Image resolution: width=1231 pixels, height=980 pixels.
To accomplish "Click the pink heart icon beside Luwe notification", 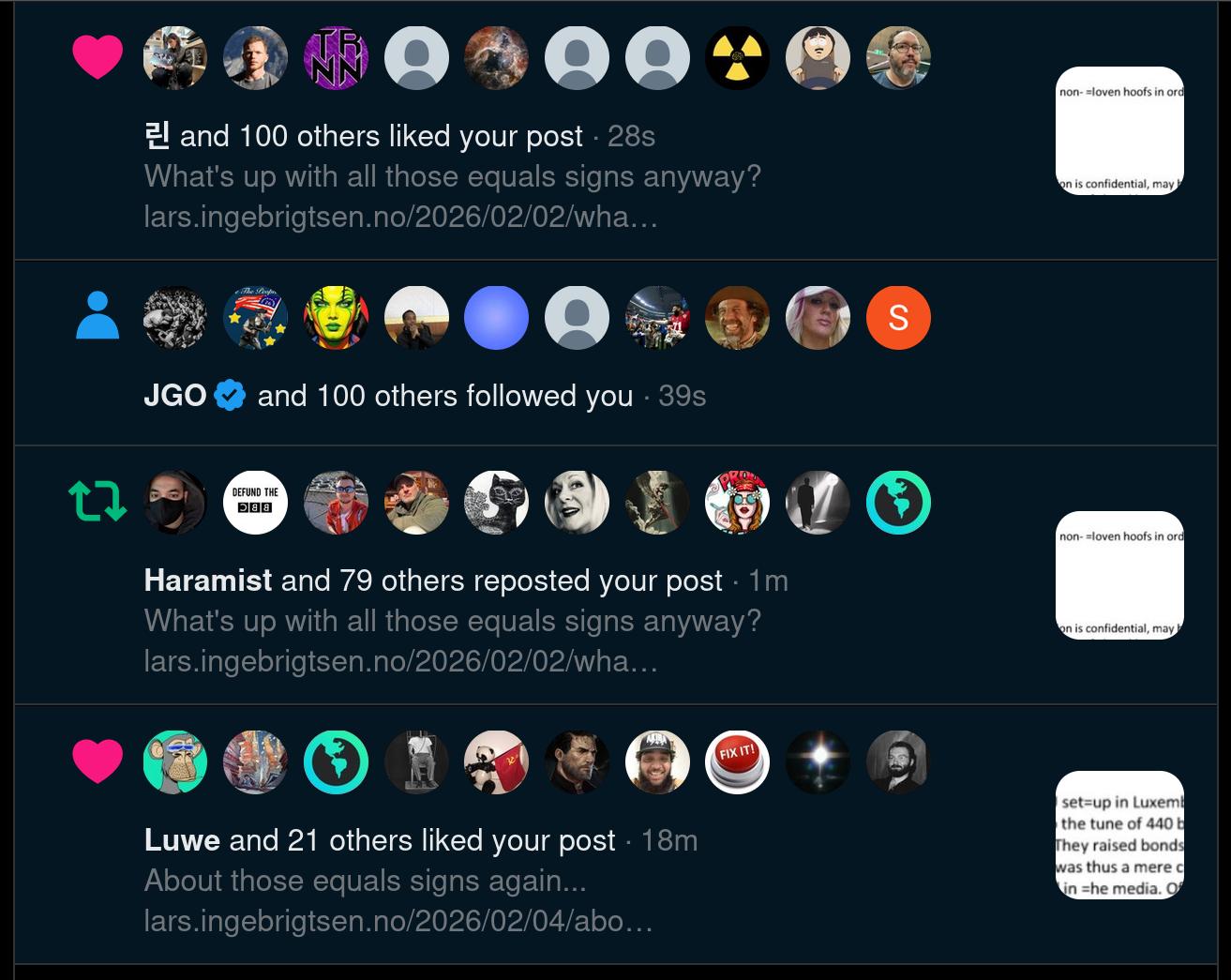I will 98,761.
